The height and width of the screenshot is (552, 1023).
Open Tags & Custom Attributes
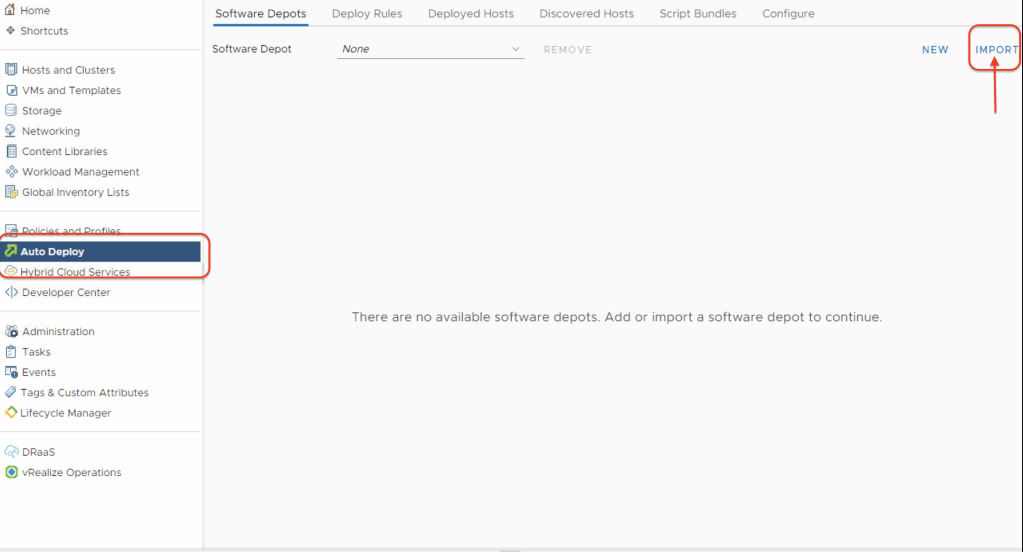(x=84, y=393)
